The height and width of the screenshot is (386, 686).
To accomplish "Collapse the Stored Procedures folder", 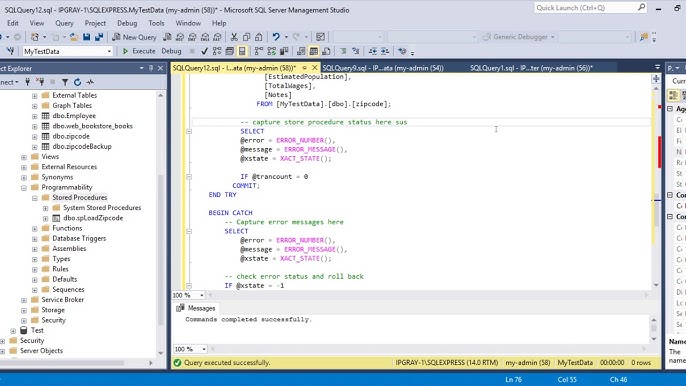I will click(35, 198).
